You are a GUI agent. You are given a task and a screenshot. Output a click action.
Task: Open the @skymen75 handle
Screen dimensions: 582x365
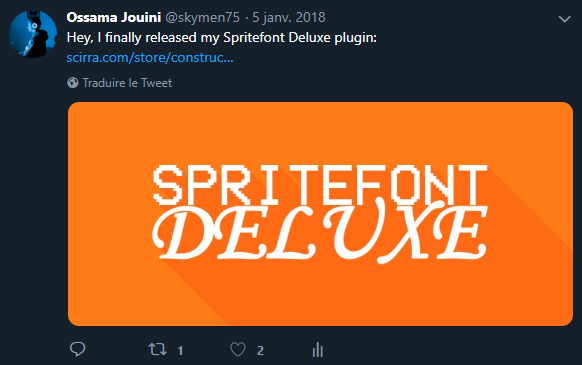pyautogui.click(x=202, y=17)
